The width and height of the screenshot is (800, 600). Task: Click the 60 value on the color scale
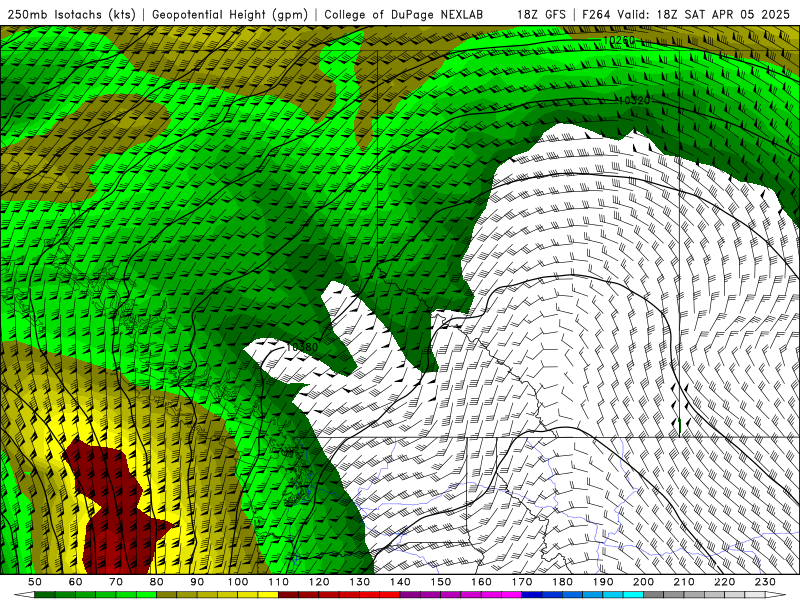pyautogui.click(x=76, y=582)
